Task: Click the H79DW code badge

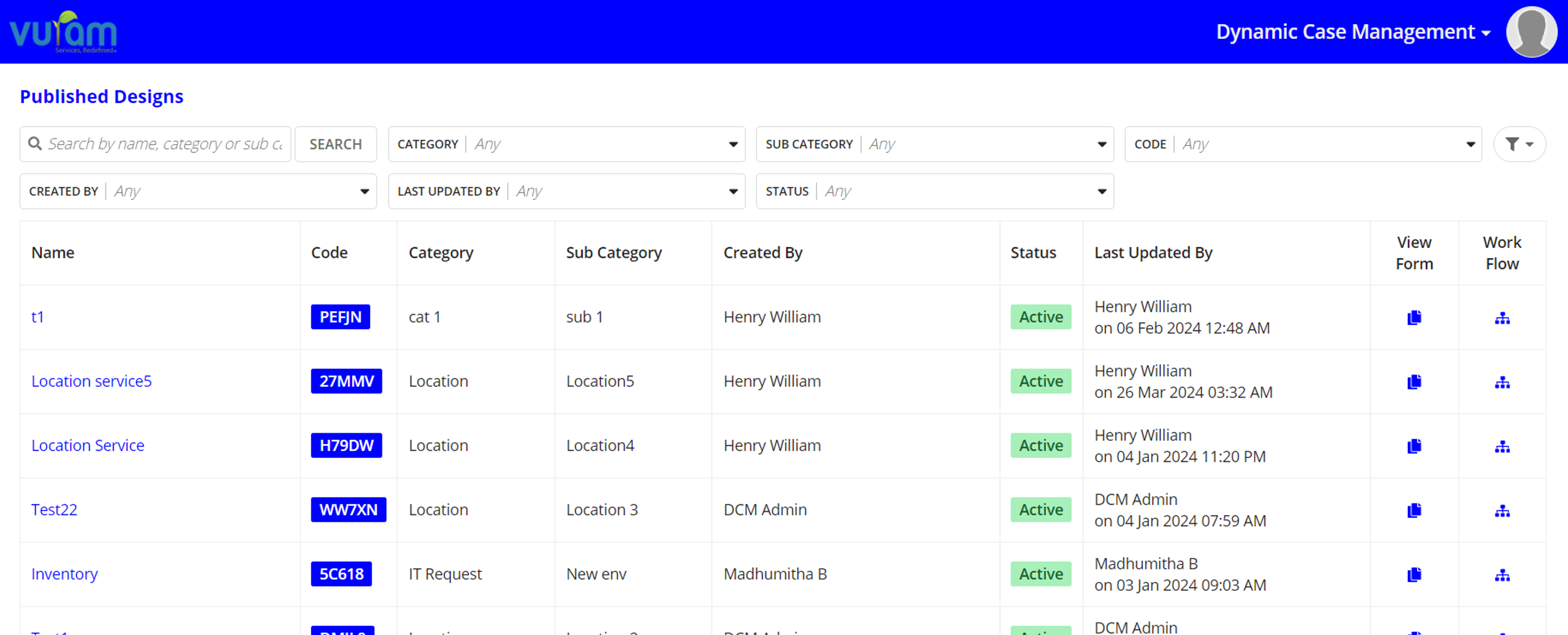Action: 346,446
